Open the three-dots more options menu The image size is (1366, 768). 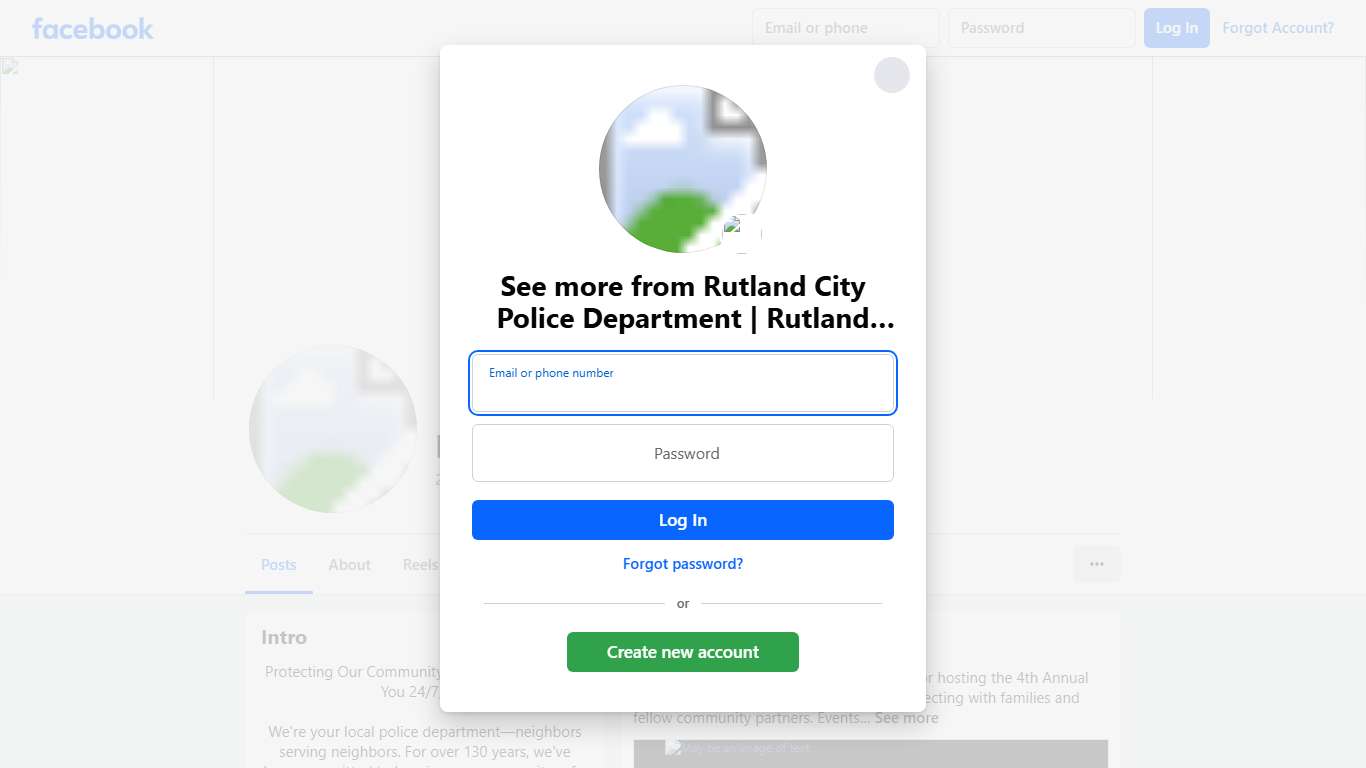click(x=1096, y=564)
